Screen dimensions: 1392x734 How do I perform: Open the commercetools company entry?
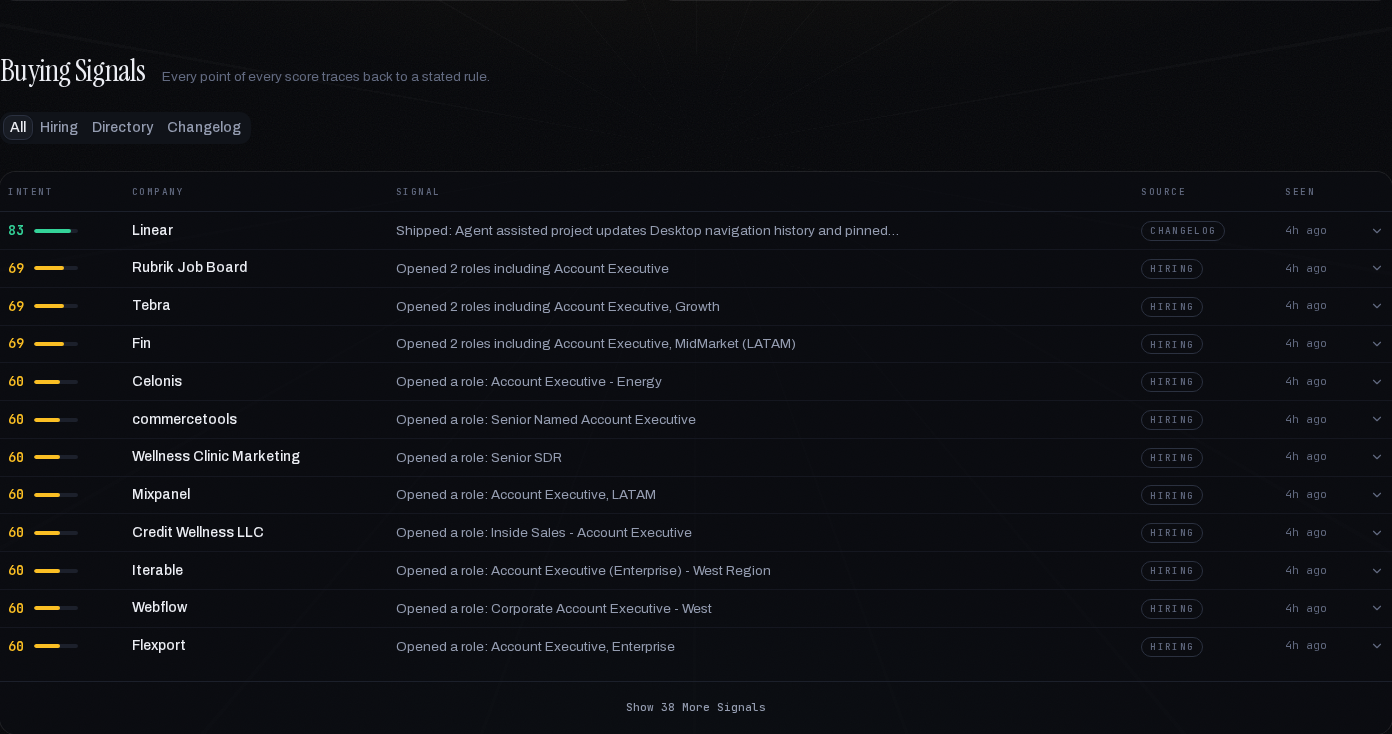184,419
